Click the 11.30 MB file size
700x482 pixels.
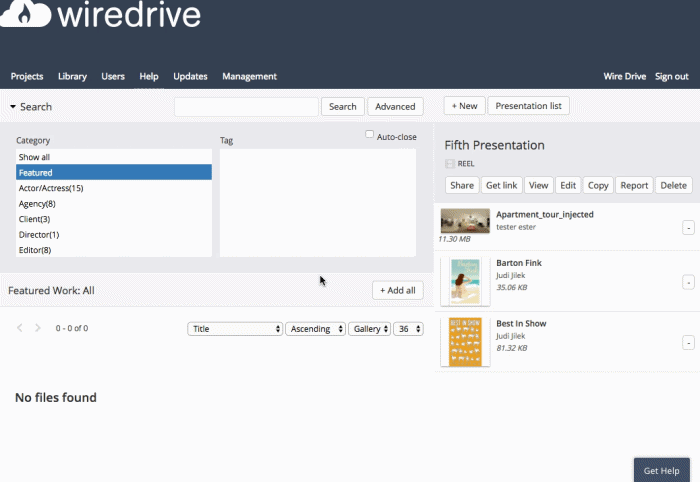(454, 239)
